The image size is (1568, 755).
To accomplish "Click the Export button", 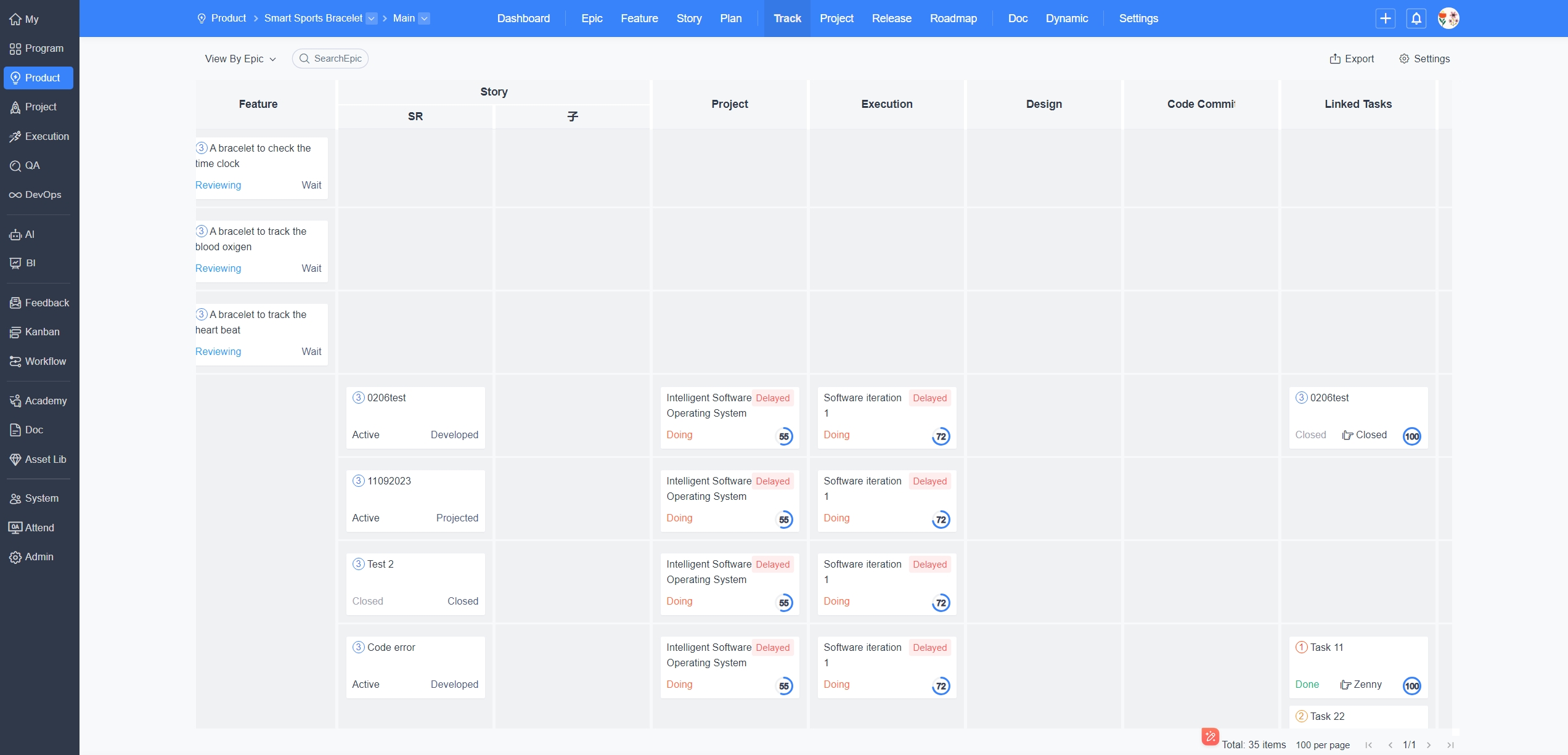I will tap(1352, 59).
